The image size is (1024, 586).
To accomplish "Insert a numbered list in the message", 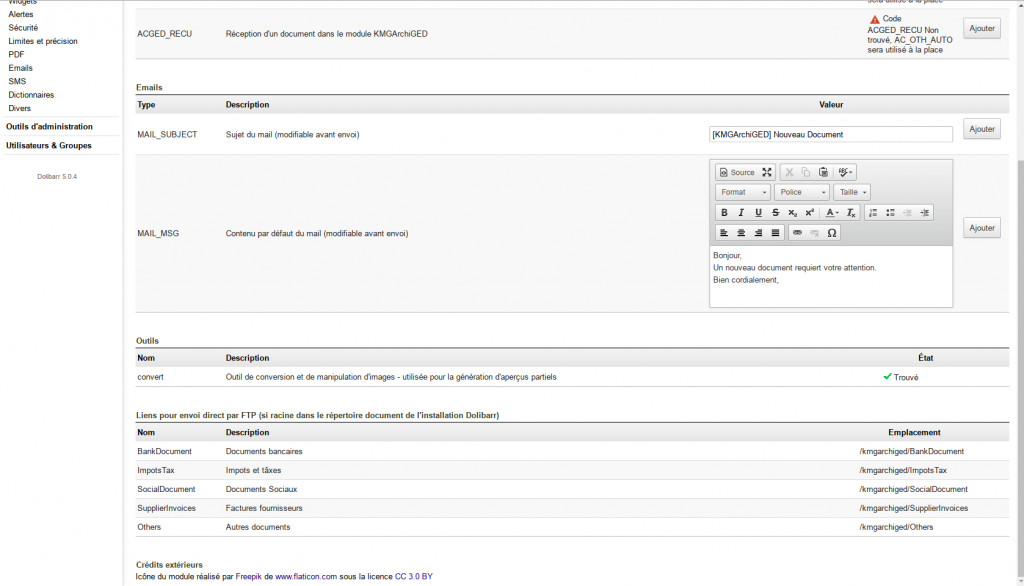I will (x=873, y=212).
